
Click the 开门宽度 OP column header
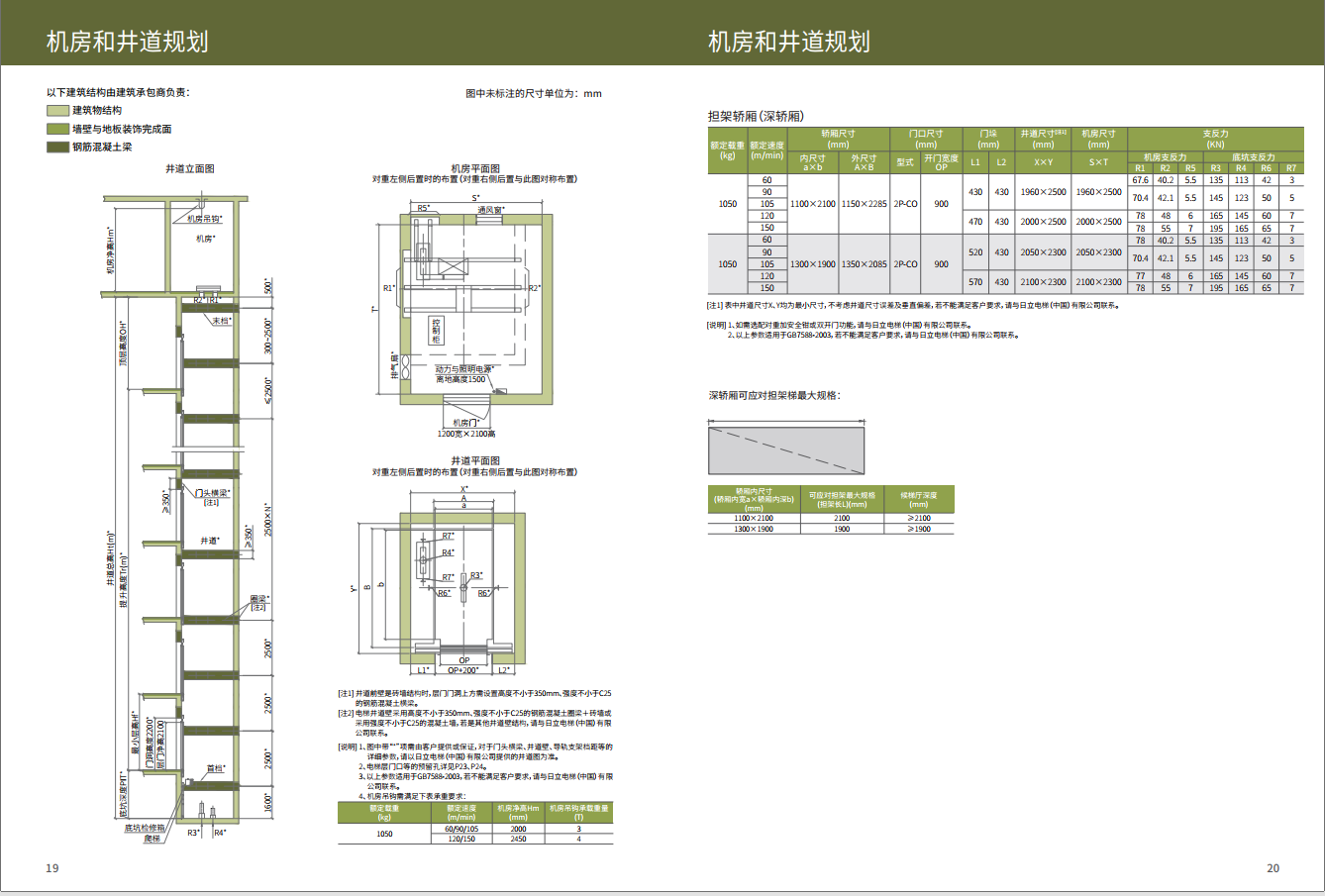pos(941,162)
